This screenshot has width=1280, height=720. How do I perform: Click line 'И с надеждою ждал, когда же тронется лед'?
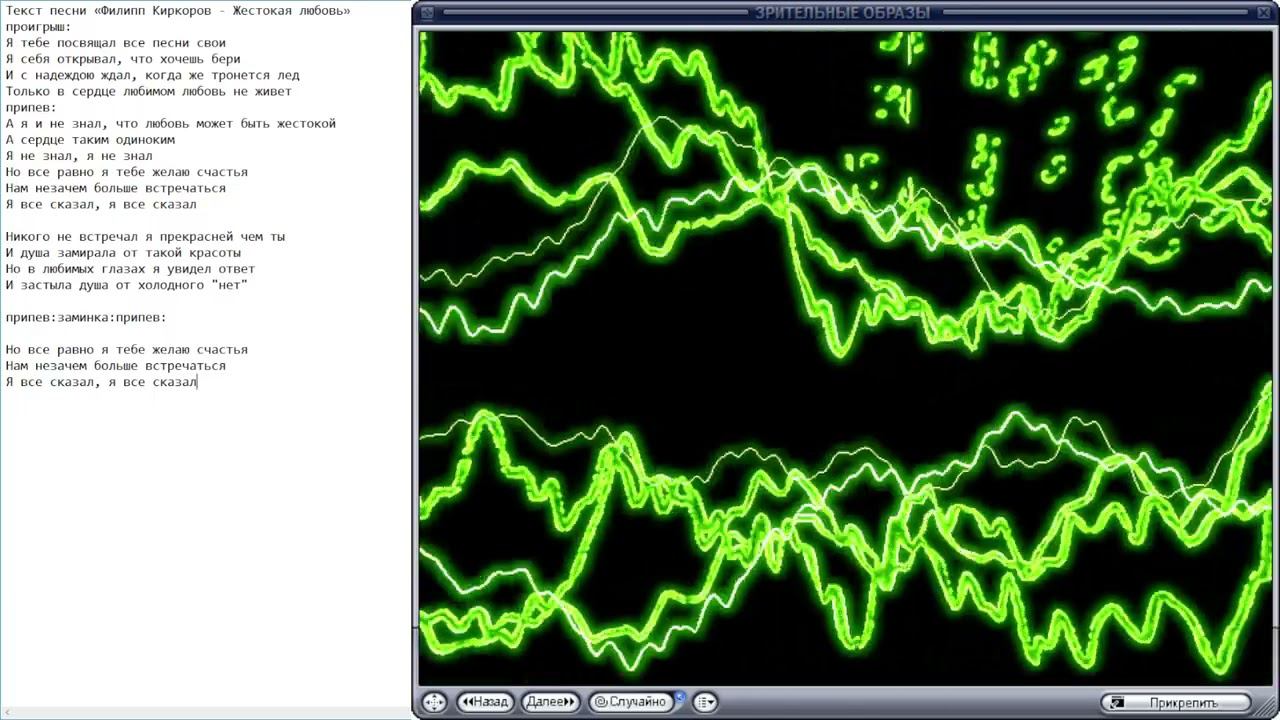click(x=152, y=75)
